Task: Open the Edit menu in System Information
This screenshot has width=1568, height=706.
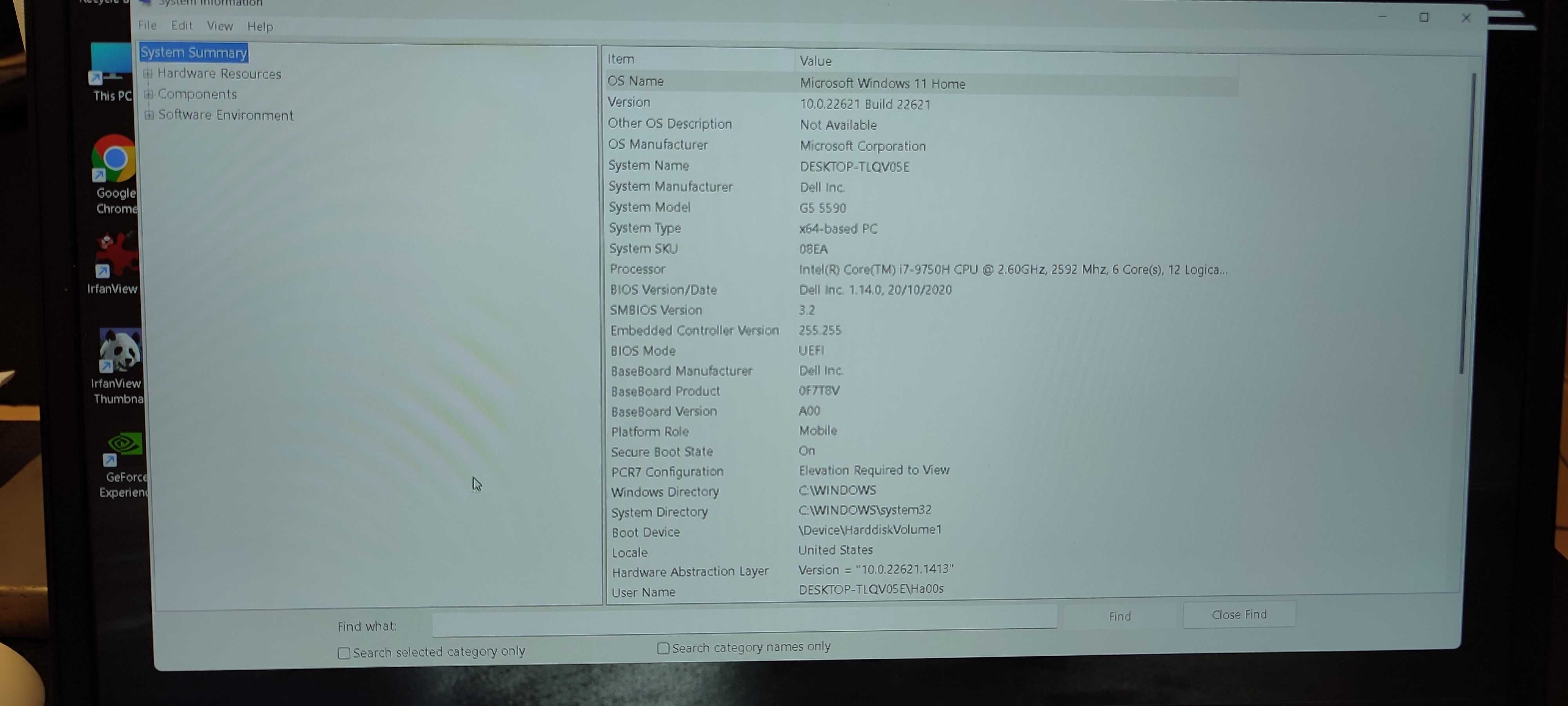Action: [x=181, y=25]
